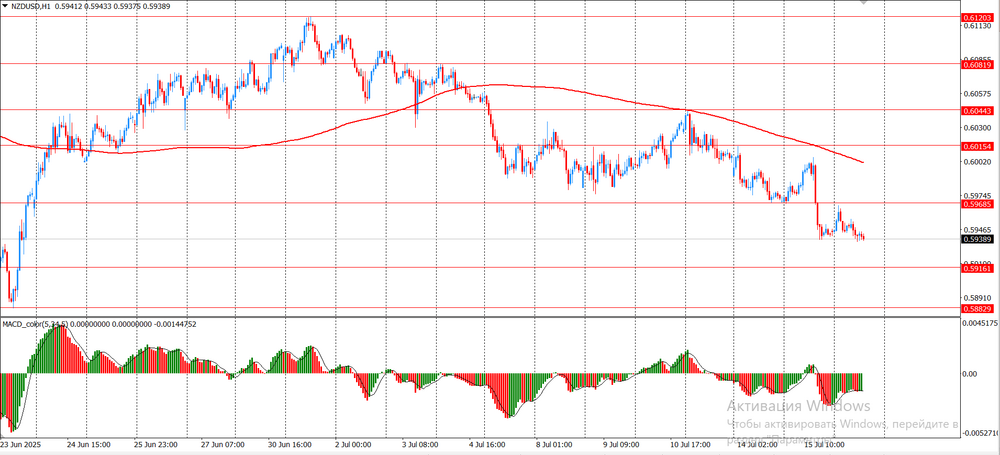The width and height of the screenshot is (1000, 455).
Task: Click the 23 Jun 2025 date label
Action: point(22,443)
